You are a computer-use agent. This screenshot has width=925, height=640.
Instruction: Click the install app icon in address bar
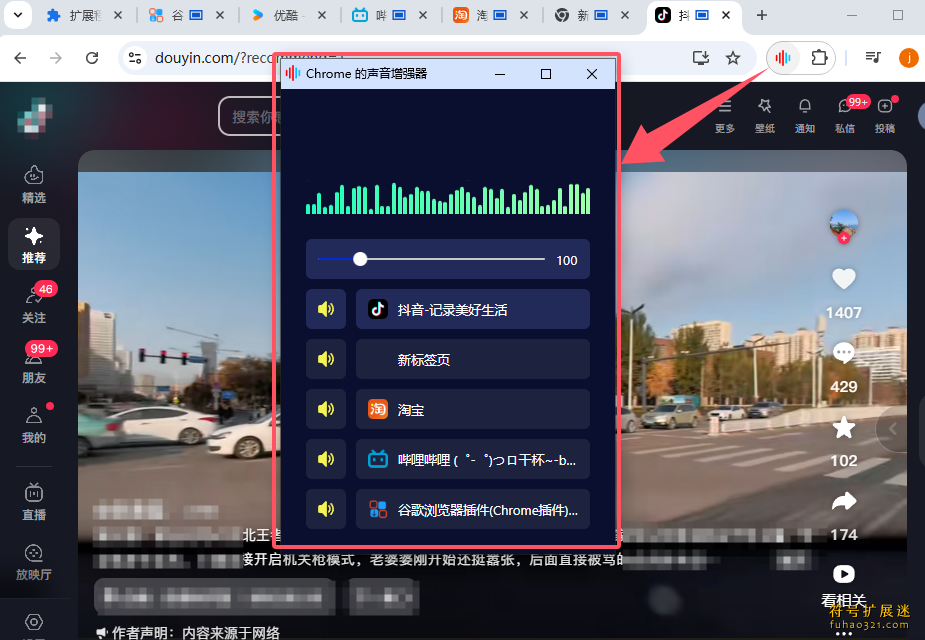pyautogui.click(x=701, y=58)
